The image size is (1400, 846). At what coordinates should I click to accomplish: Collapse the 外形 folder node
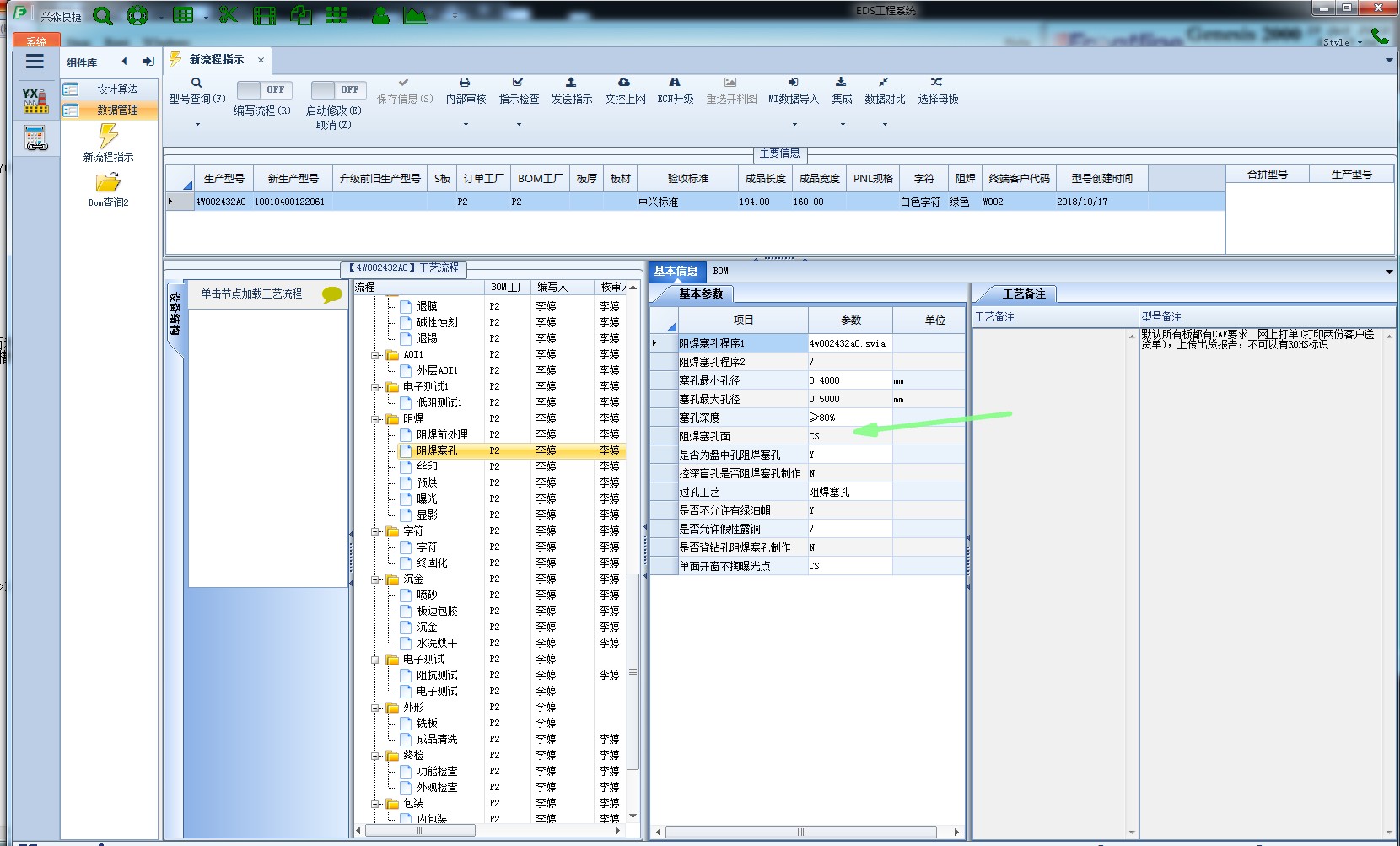[x=376, y=708]
